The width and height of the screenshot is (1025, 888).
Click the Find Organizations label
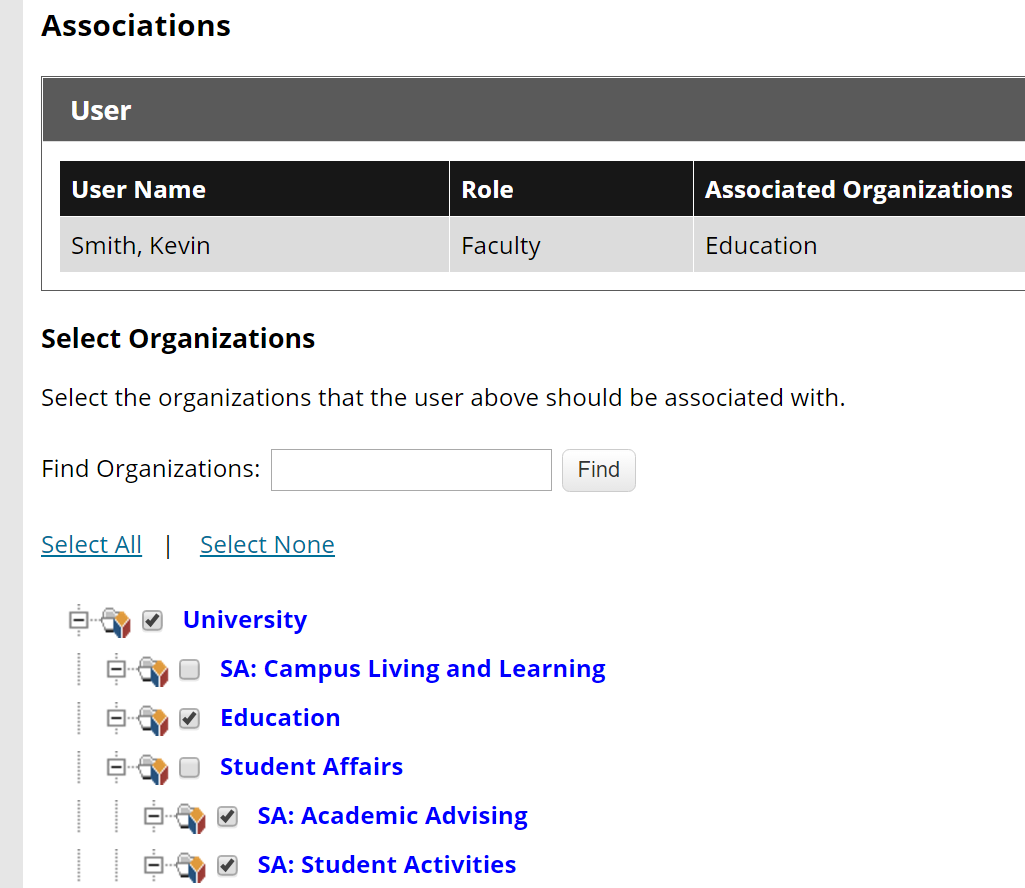(x=150, y=469)
